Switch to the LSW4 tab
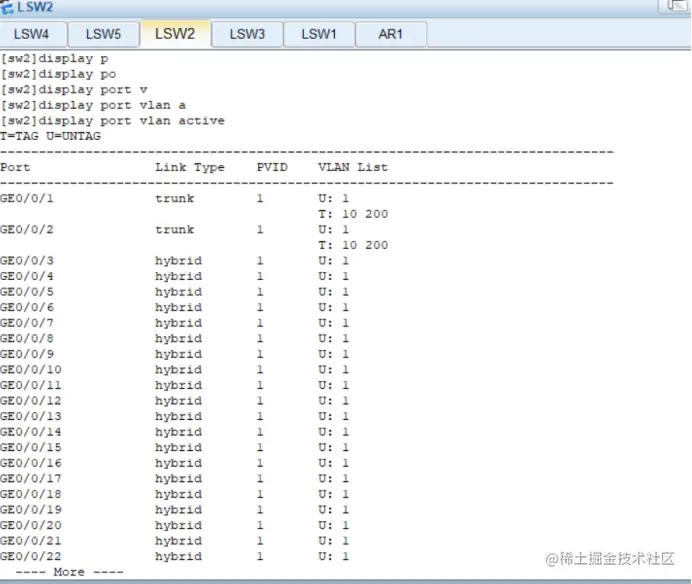Viewport: 692px width, 584px height. click(31, 34)
